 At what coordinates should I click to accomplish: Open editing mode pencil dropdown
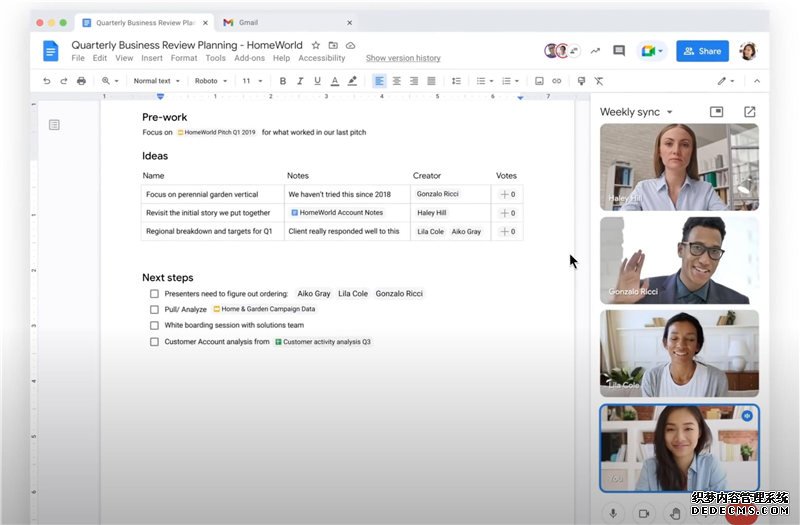[726, 81]
